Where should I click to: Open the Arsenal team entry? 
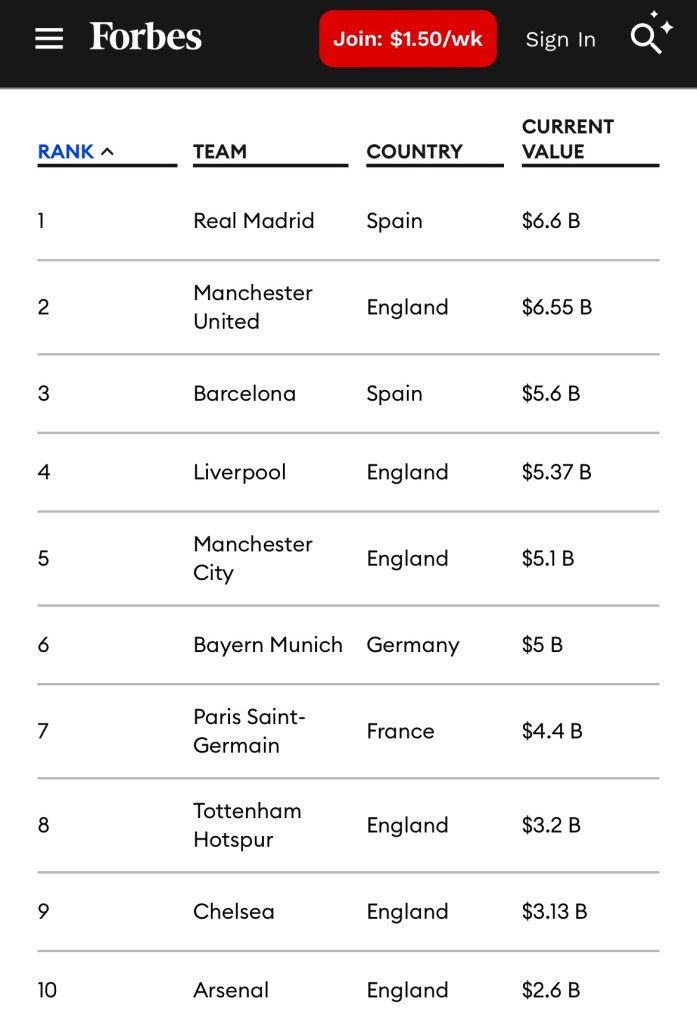[231, 990]
